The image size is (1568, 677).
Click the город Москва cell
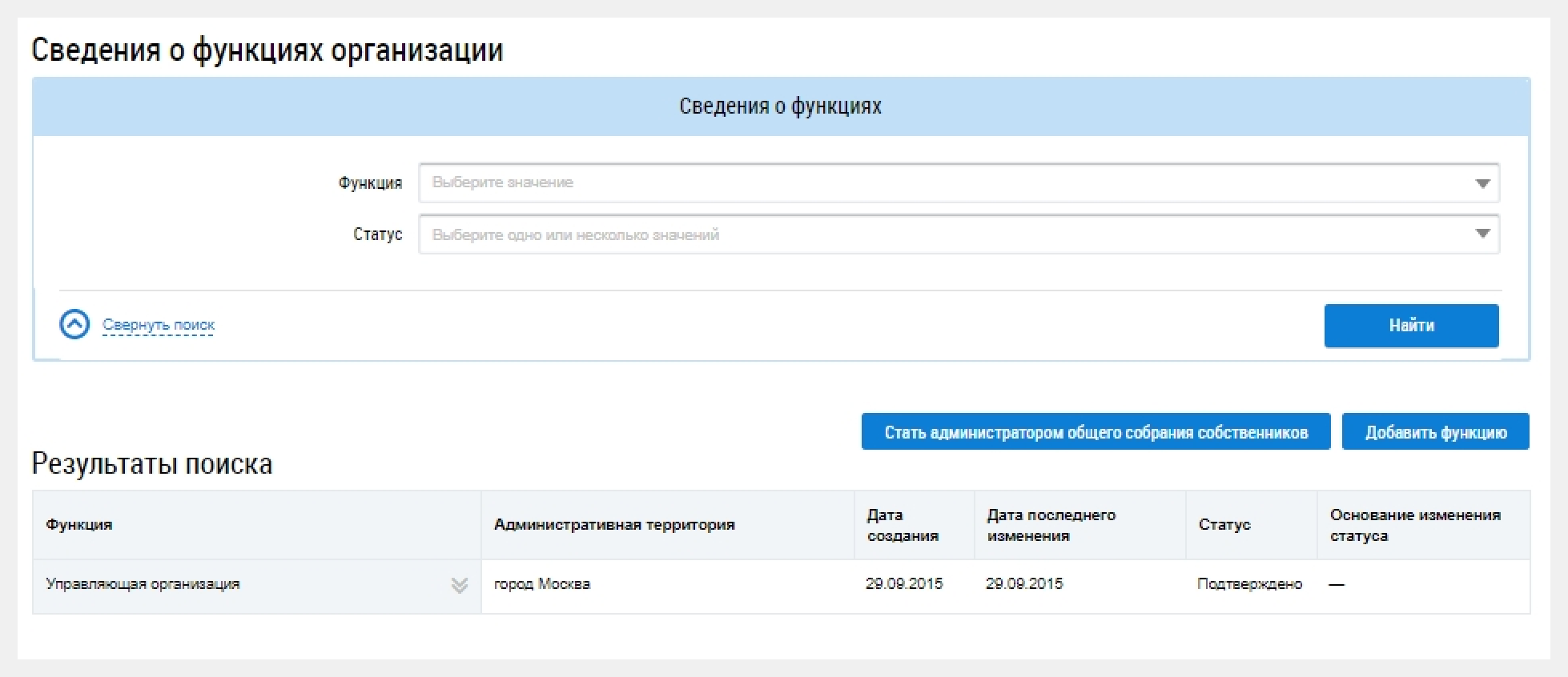[x=542, y=584]
